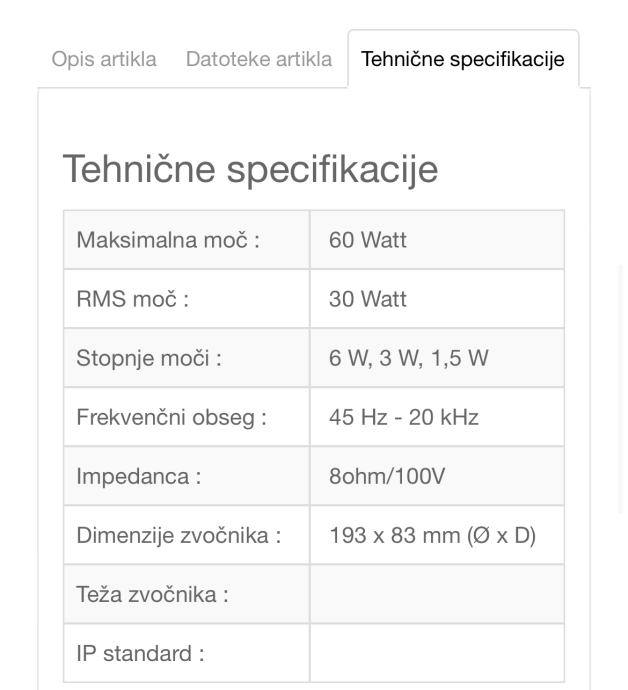Select the Tehnične specifikacije tab
The height and width of the screenshot is (690, 628).
click(x=462, y=59)
